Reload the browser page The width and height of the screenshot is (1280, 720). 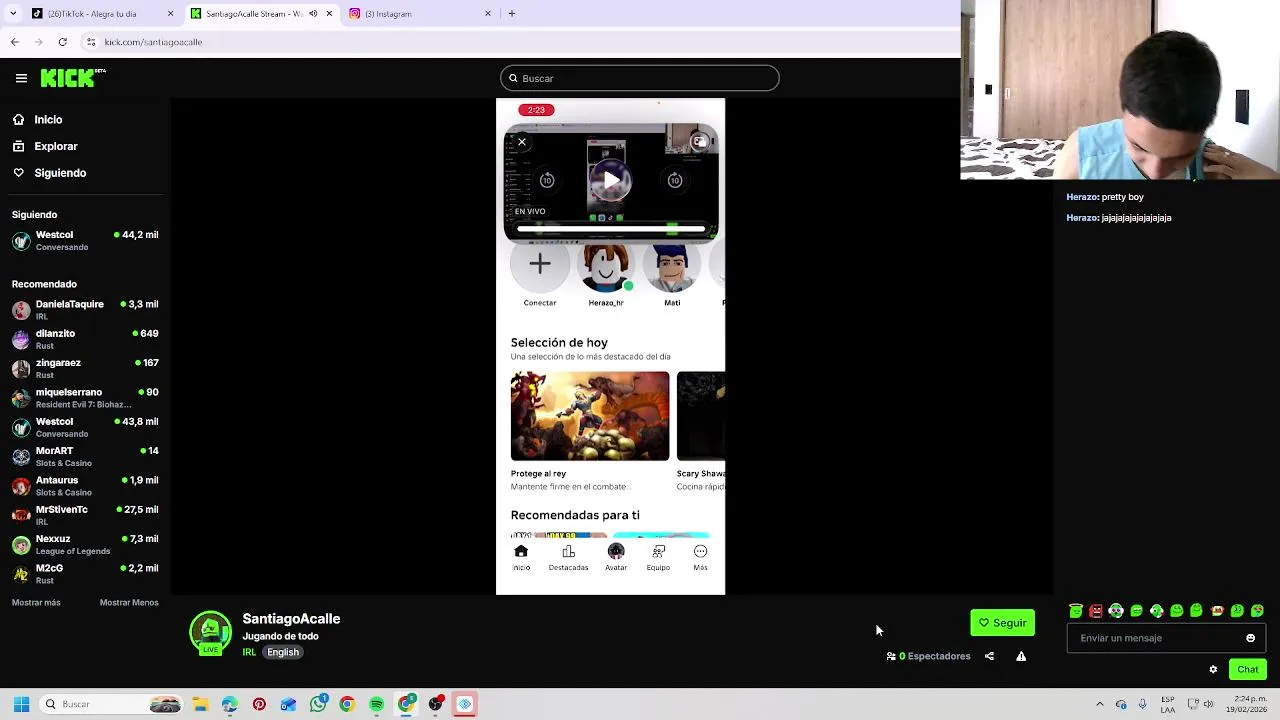[x=62, y=42]
